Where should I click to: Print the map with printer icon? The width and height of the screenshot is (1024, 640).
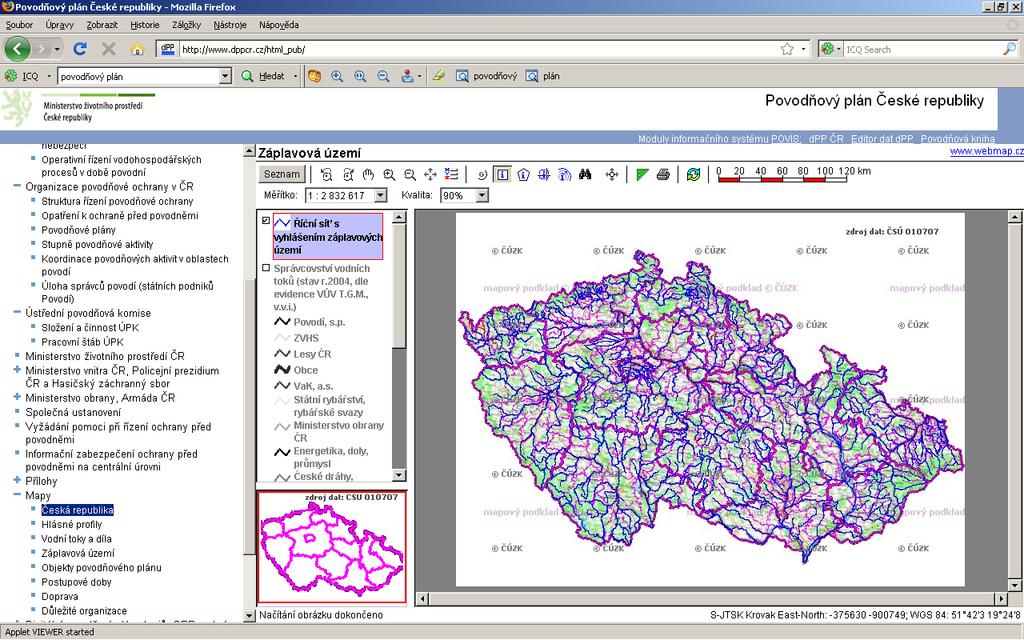pyautogui.click(x=663, y=174)
